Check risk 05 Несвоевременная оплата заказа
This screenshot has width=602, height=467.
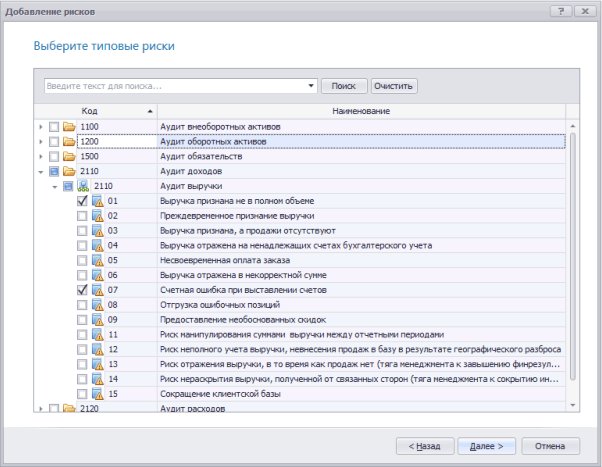tap(82, 260)
